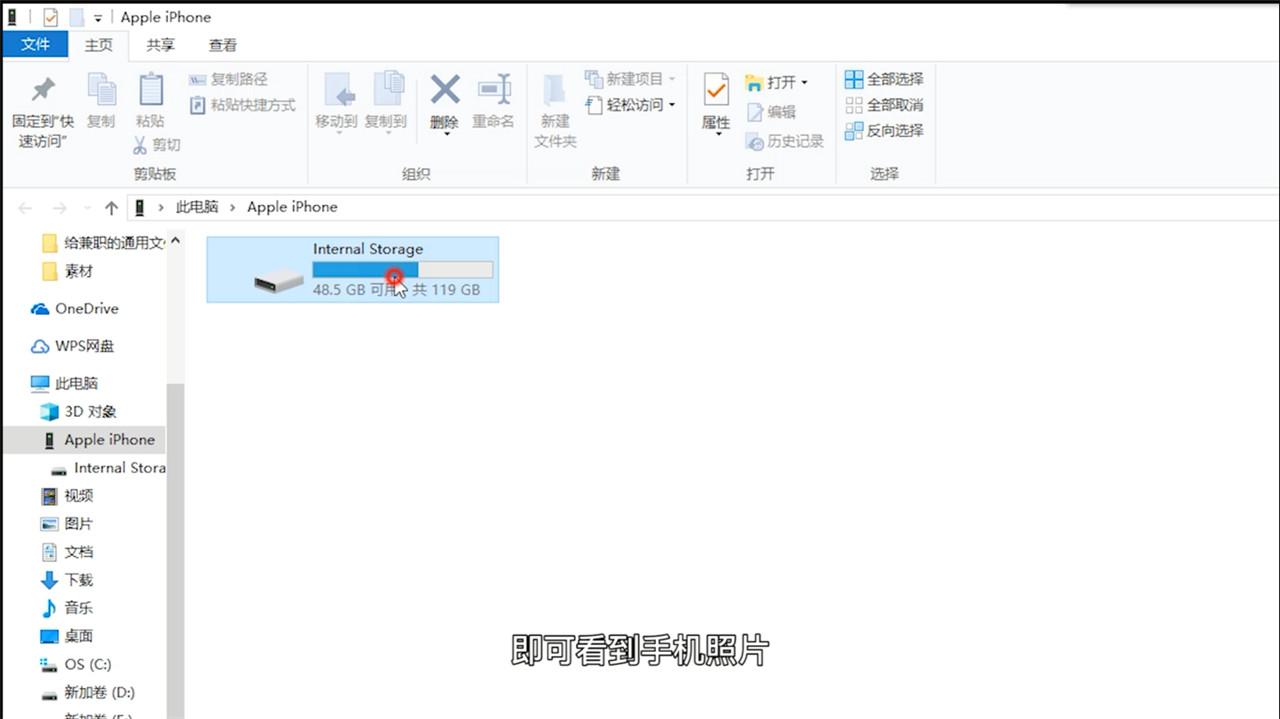
Task: Open OneDrive in the sidebar
Action: pos(75,309)
